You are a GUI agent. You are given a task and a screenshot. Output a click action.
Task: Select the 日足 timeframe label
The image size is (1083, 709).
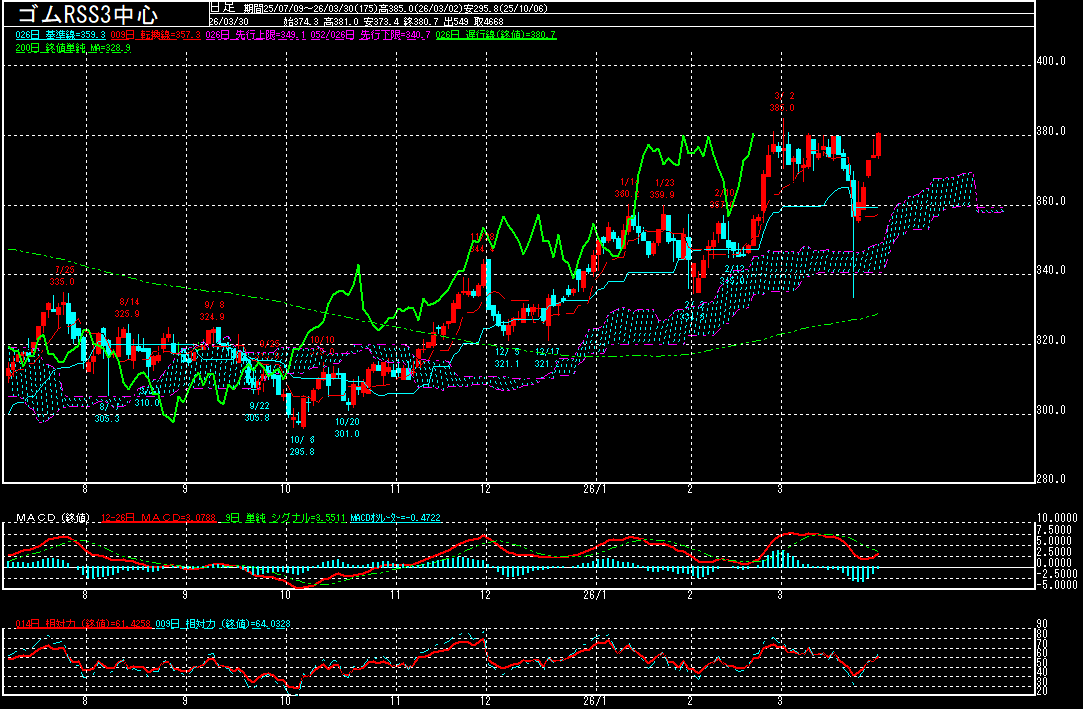click(221, 7)
